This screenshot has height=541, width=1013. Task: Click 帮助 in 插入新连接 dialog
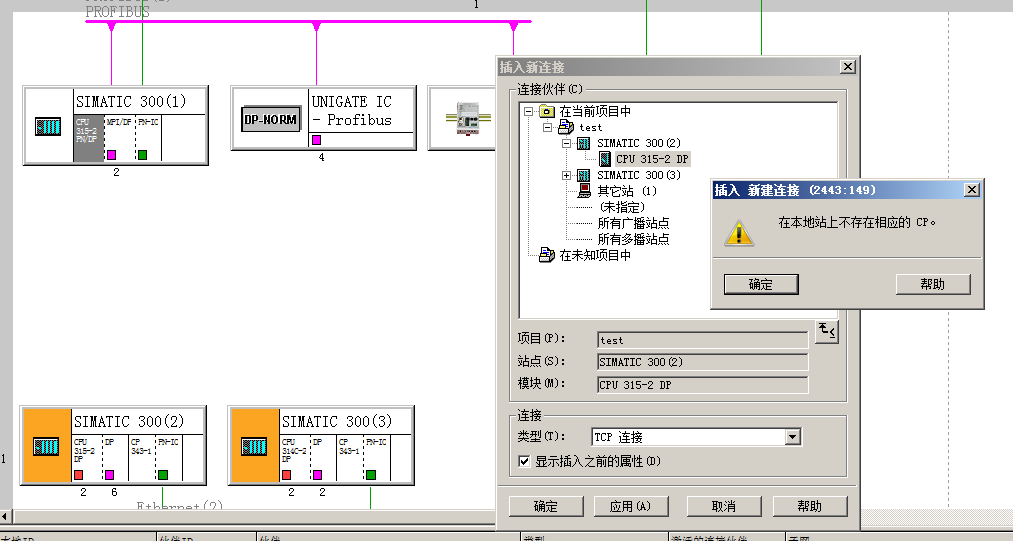(809, 506)
